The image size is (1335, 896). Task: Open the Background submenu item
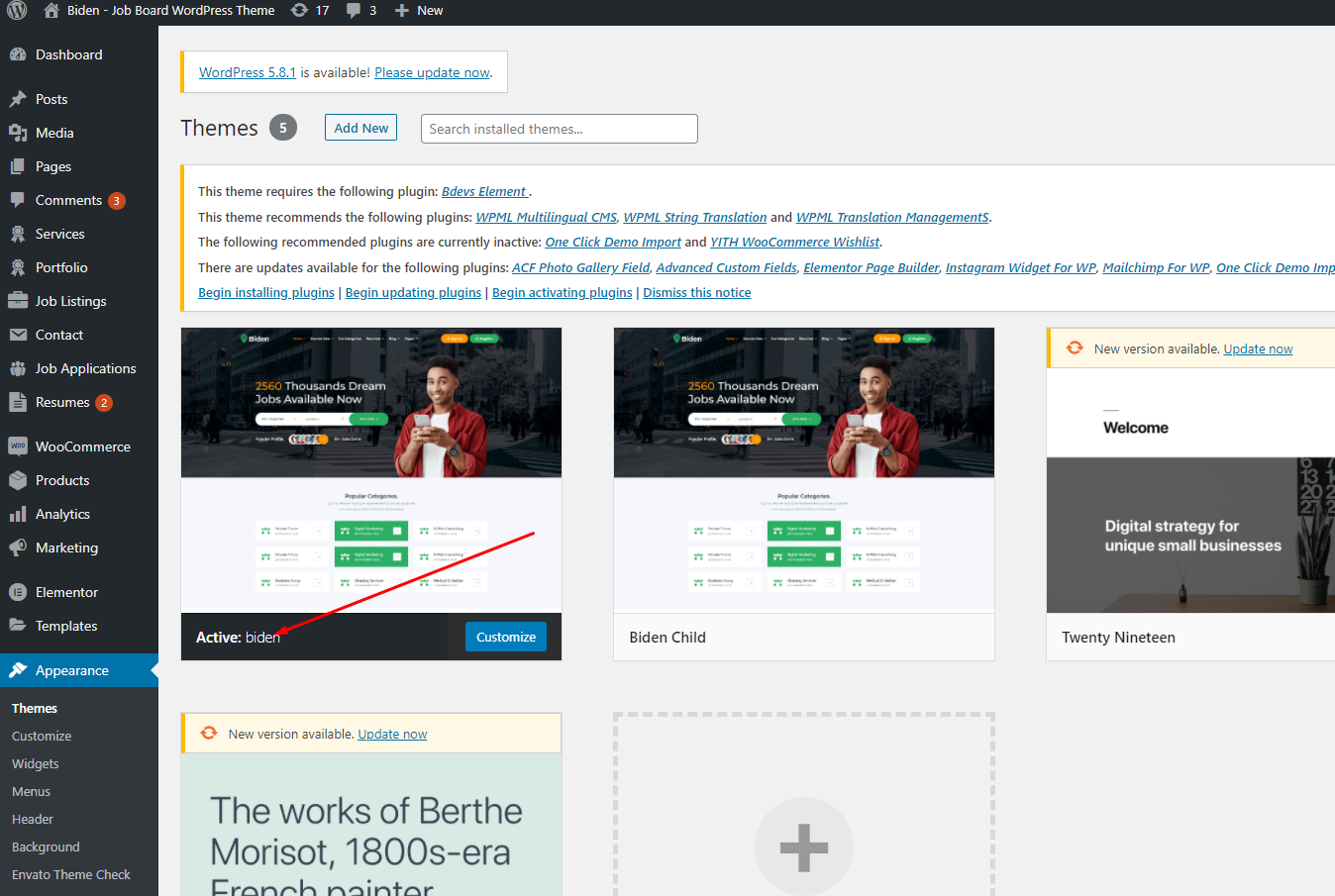[46, 846]
